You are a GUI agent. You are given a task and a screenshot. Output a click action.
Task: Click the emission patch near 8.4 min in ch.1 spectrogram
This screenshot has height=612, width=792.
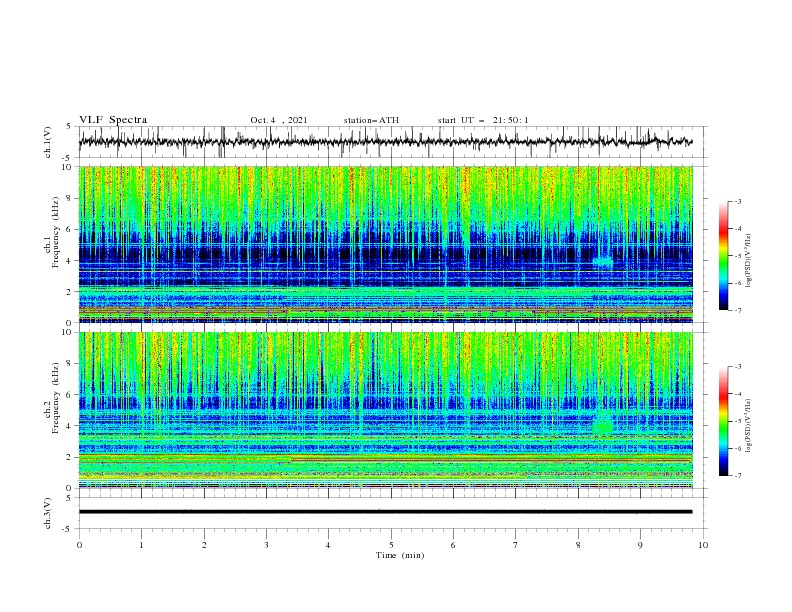[603, 261]
